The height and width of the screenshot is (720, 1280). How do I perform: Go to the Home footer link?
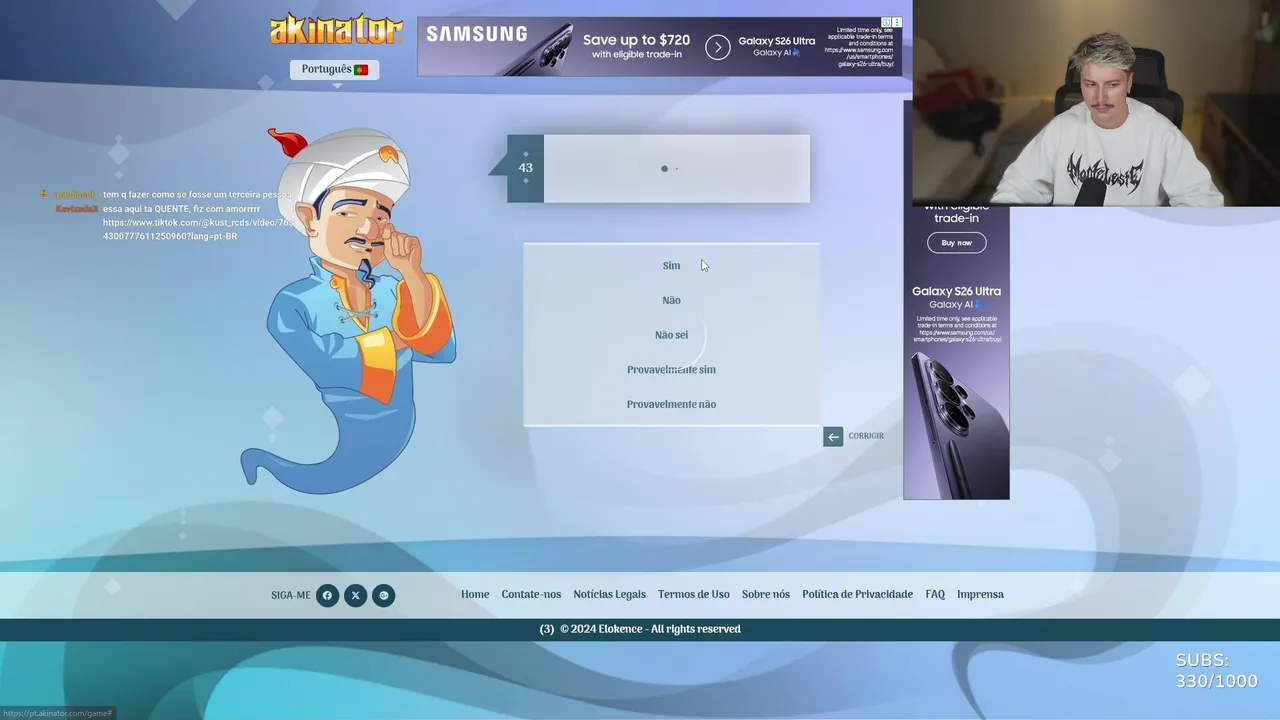point(475,594)
